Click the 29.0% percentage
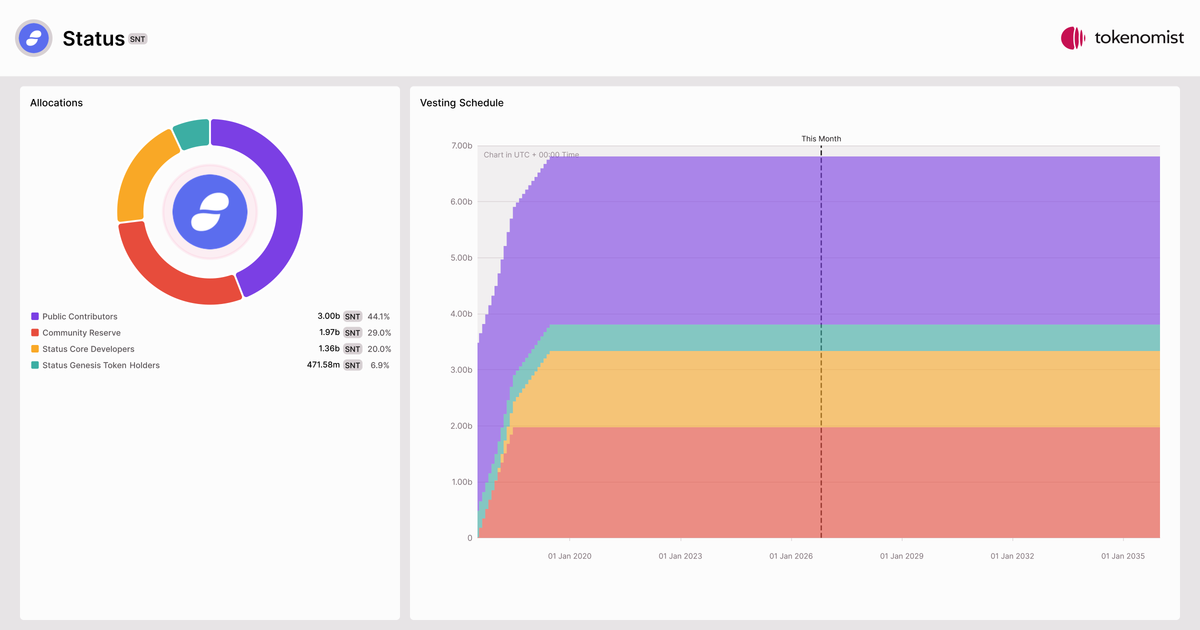 [379, 333]
